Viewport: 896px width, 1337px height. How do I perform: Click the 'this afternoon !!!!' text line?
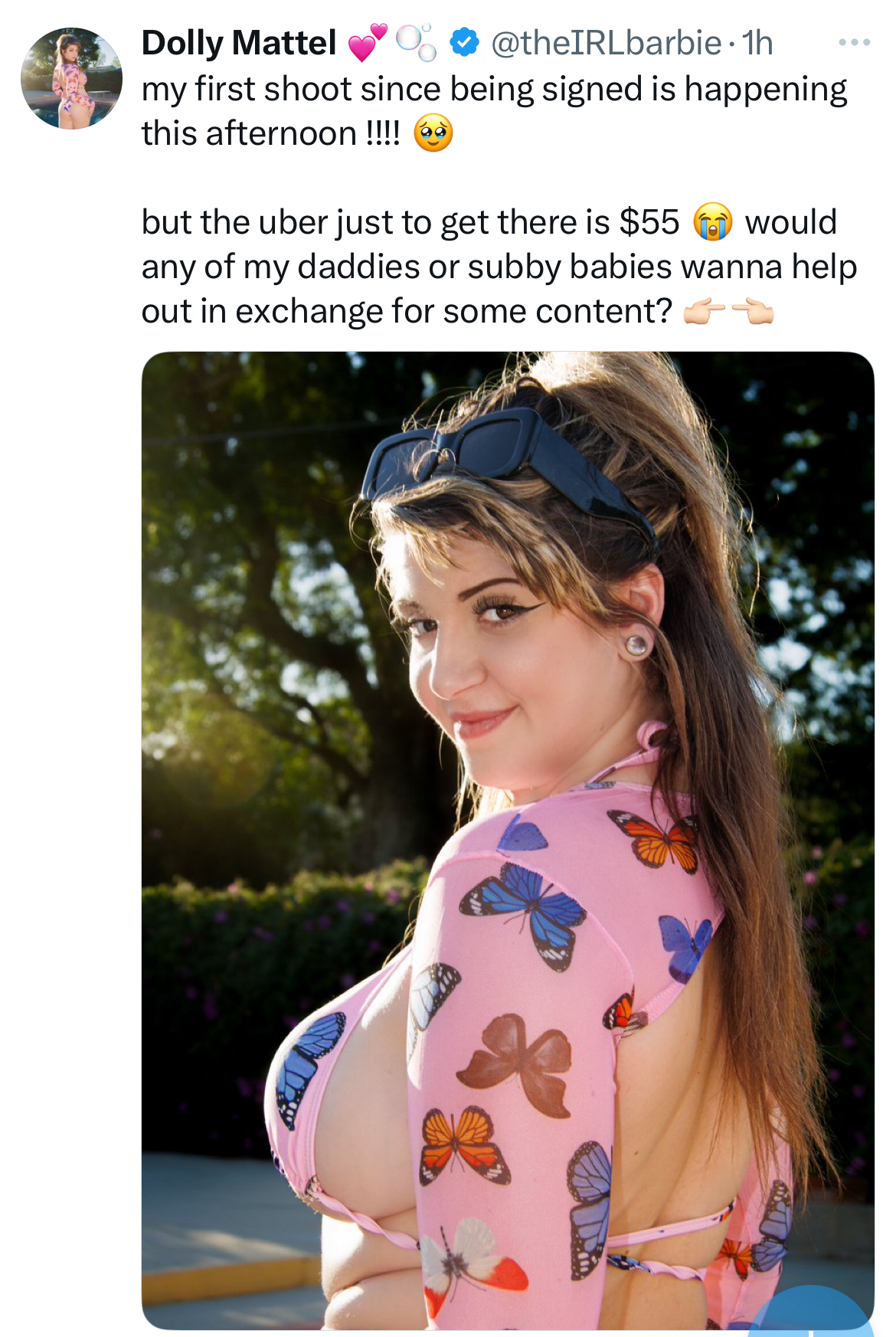click(x=270, y=133)
